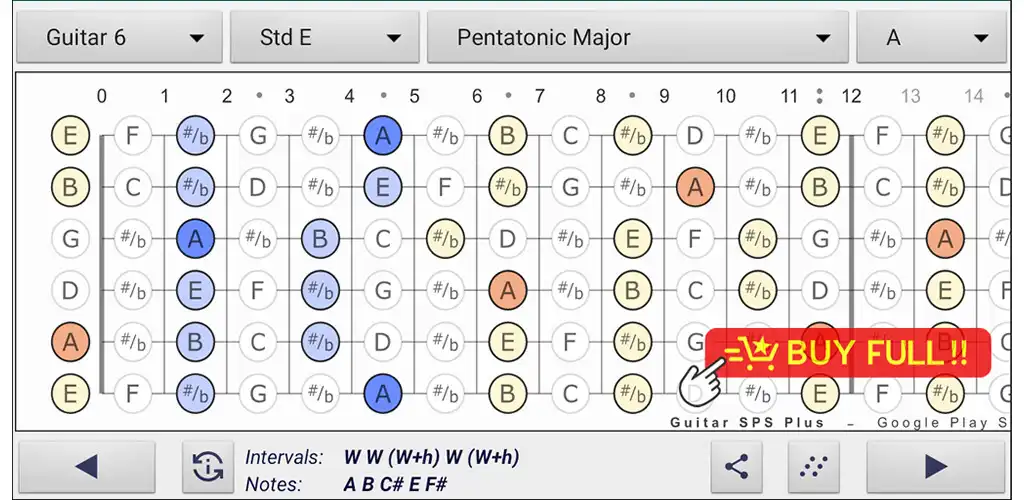Tap dark blue A on high E string

click(383, 136)
